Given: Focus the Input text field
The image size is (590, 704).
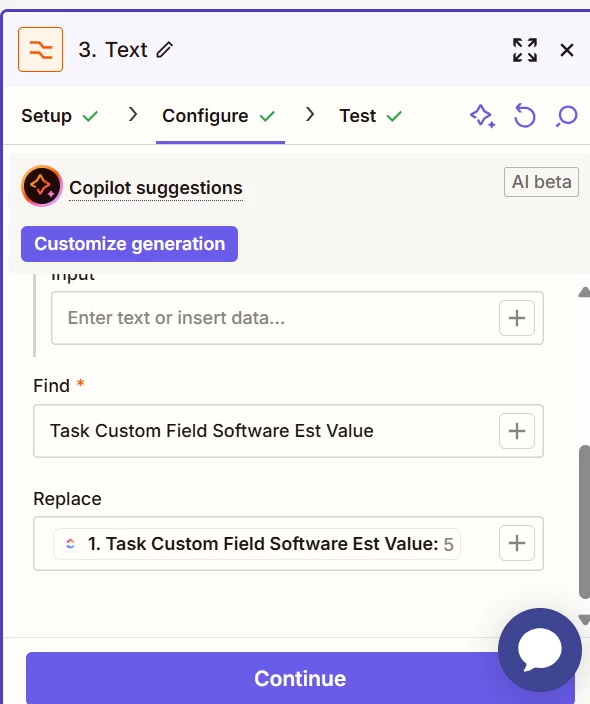Looking at the screenshot, I should pyautogui.click(x=274, y=318).
